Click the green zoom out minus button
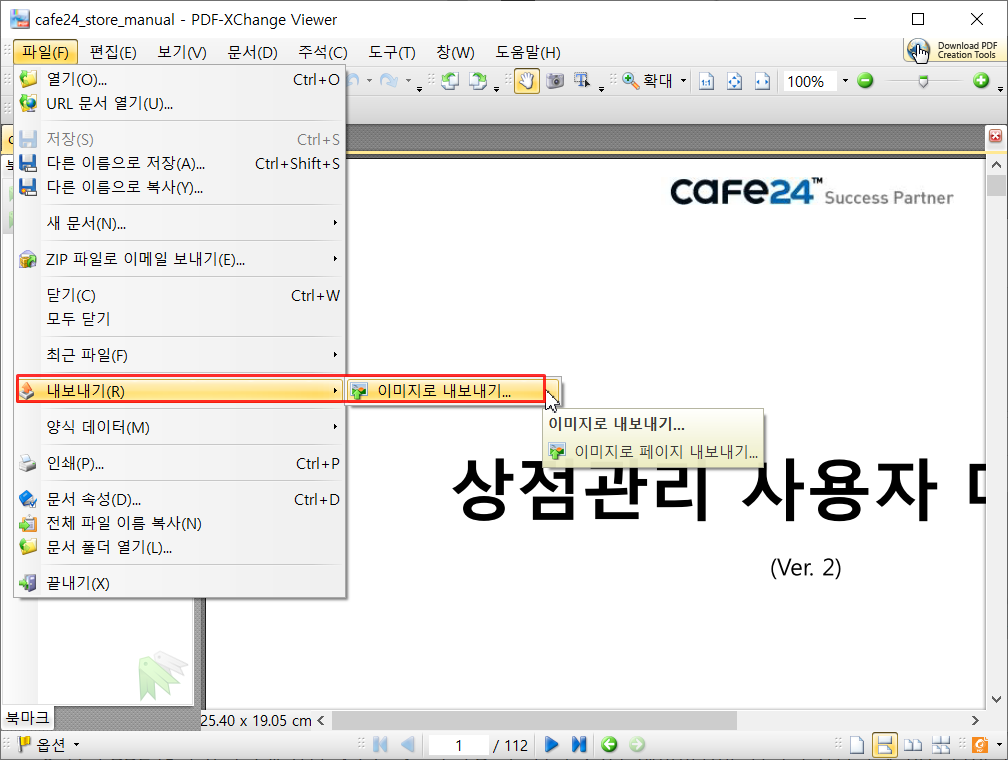 tap(865, 80)
